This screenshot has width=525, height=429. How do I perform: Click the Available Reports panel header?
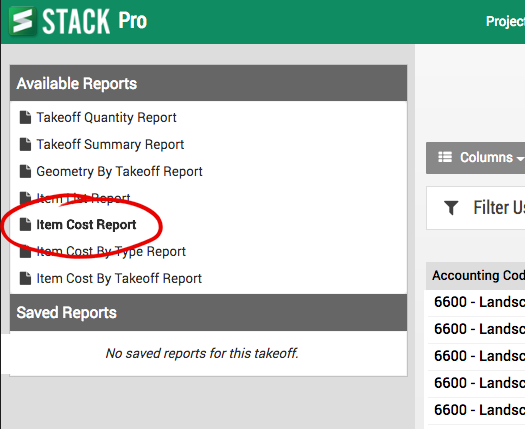point(209,83)
